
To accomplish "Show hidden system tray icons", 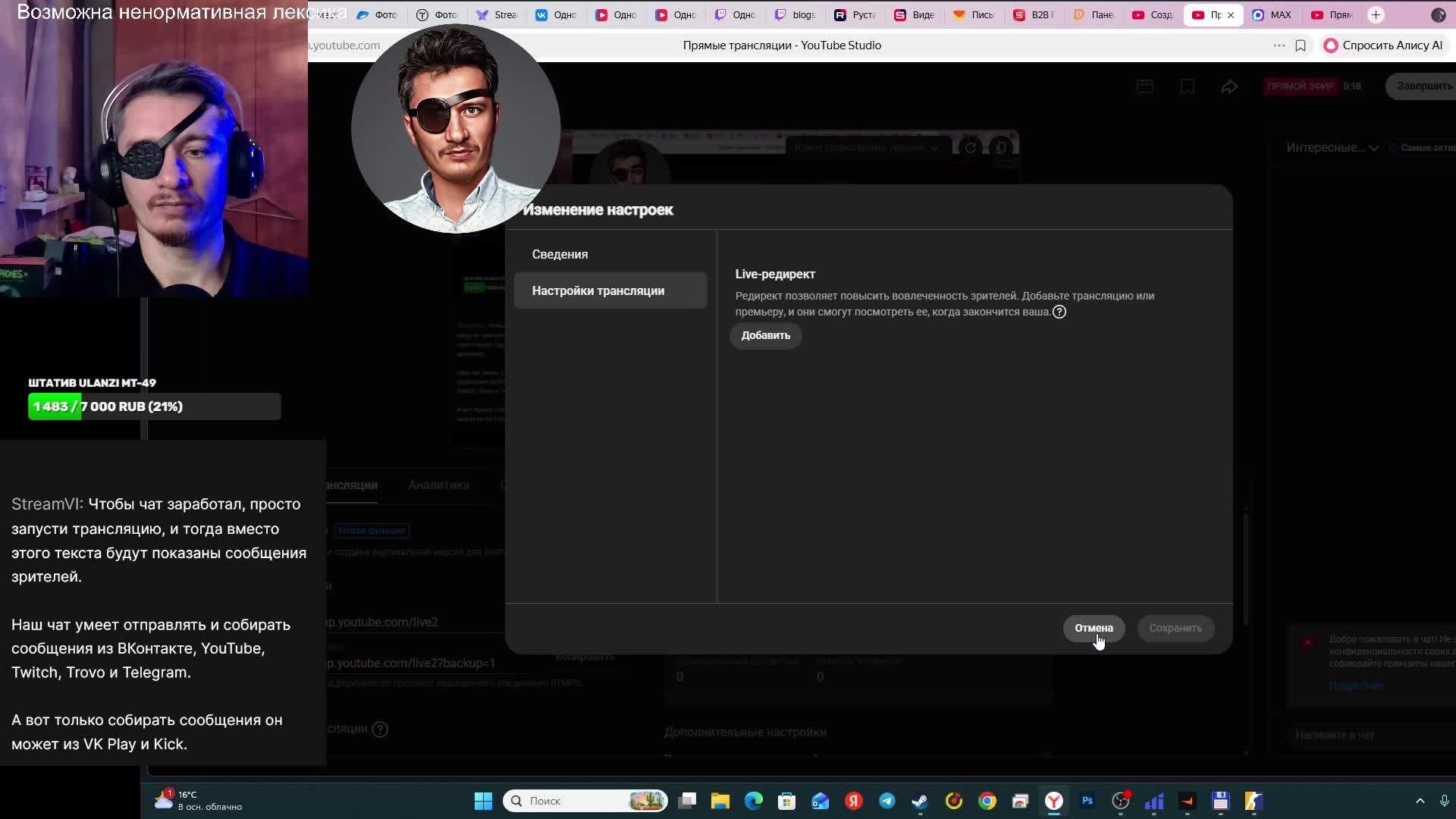I will click(x=1420, y=801).
